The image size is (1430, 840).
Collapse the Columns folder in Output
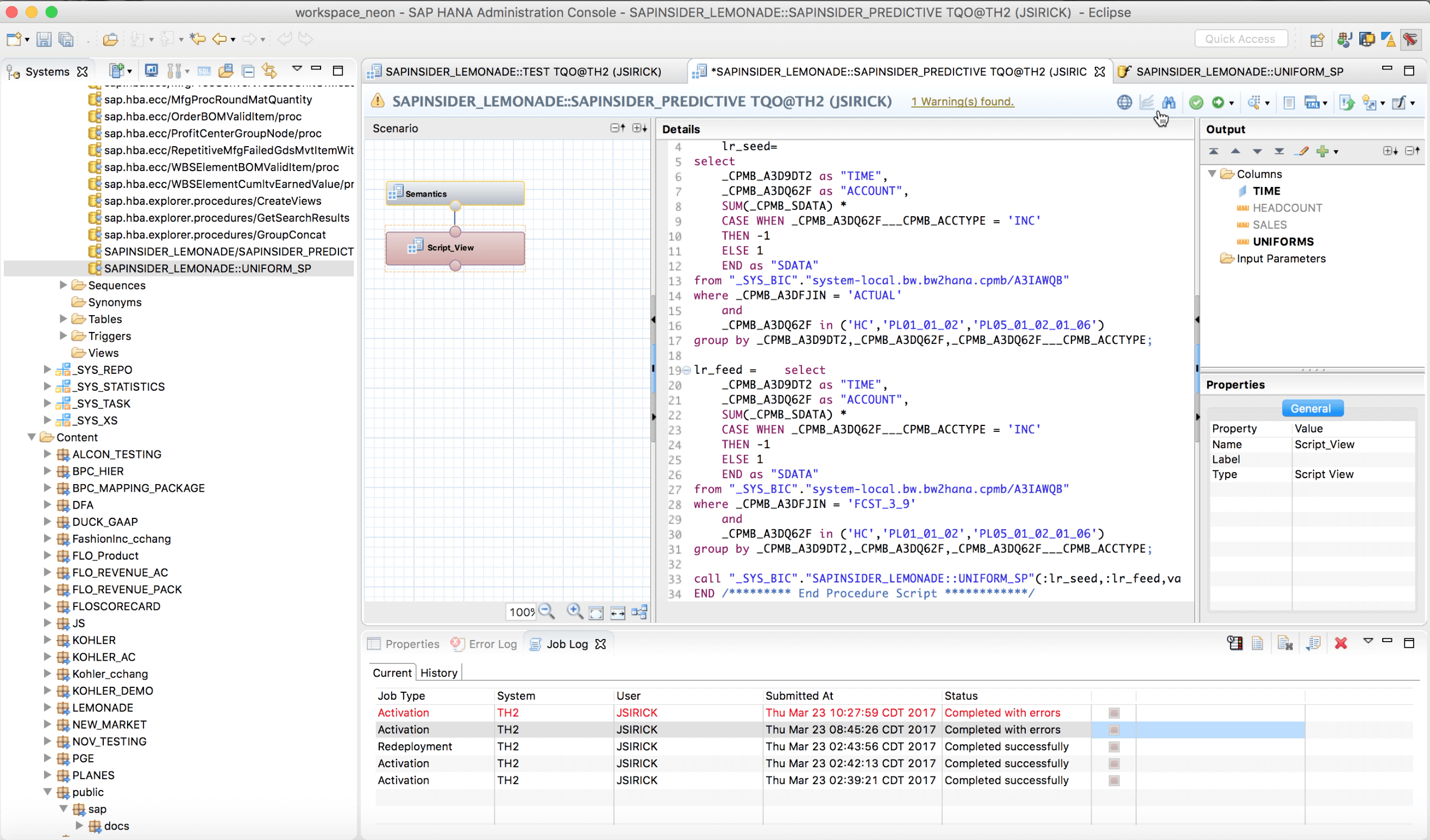1213,174
